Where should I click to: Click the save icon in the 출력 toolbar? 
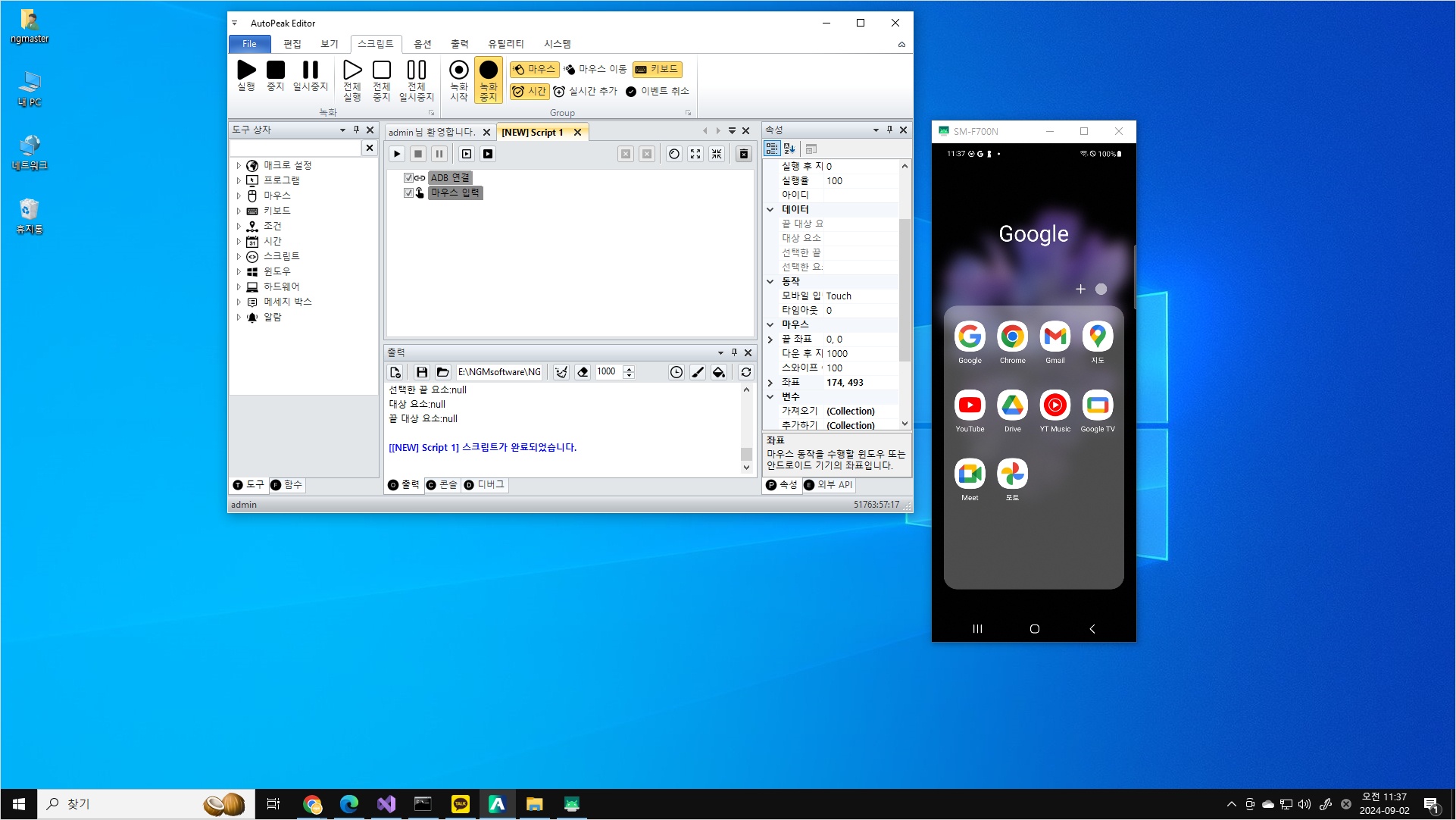pos(422,372)
